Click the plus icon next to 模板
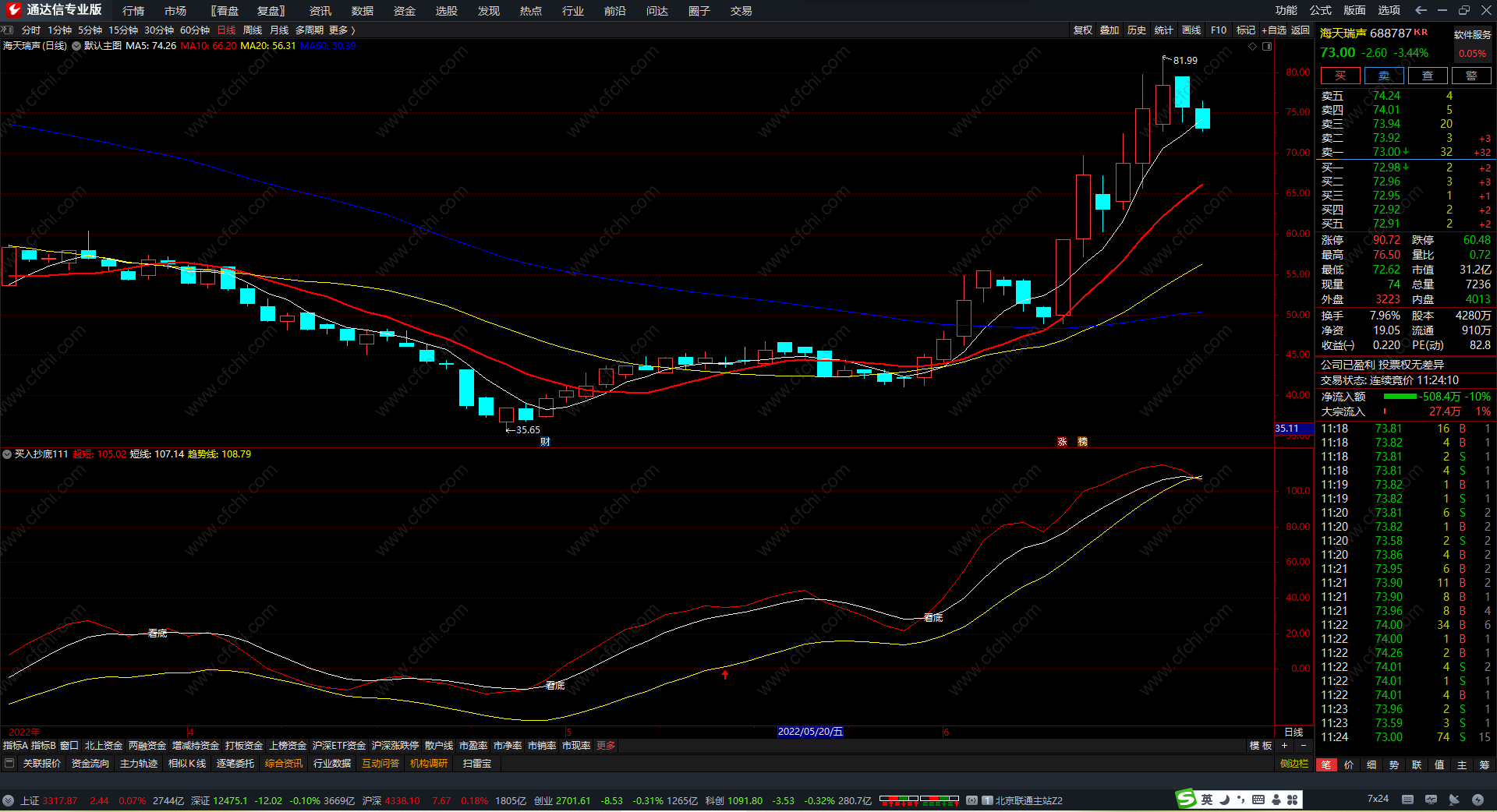This screenshot has width=1497, height=812. click(1285, 746)
